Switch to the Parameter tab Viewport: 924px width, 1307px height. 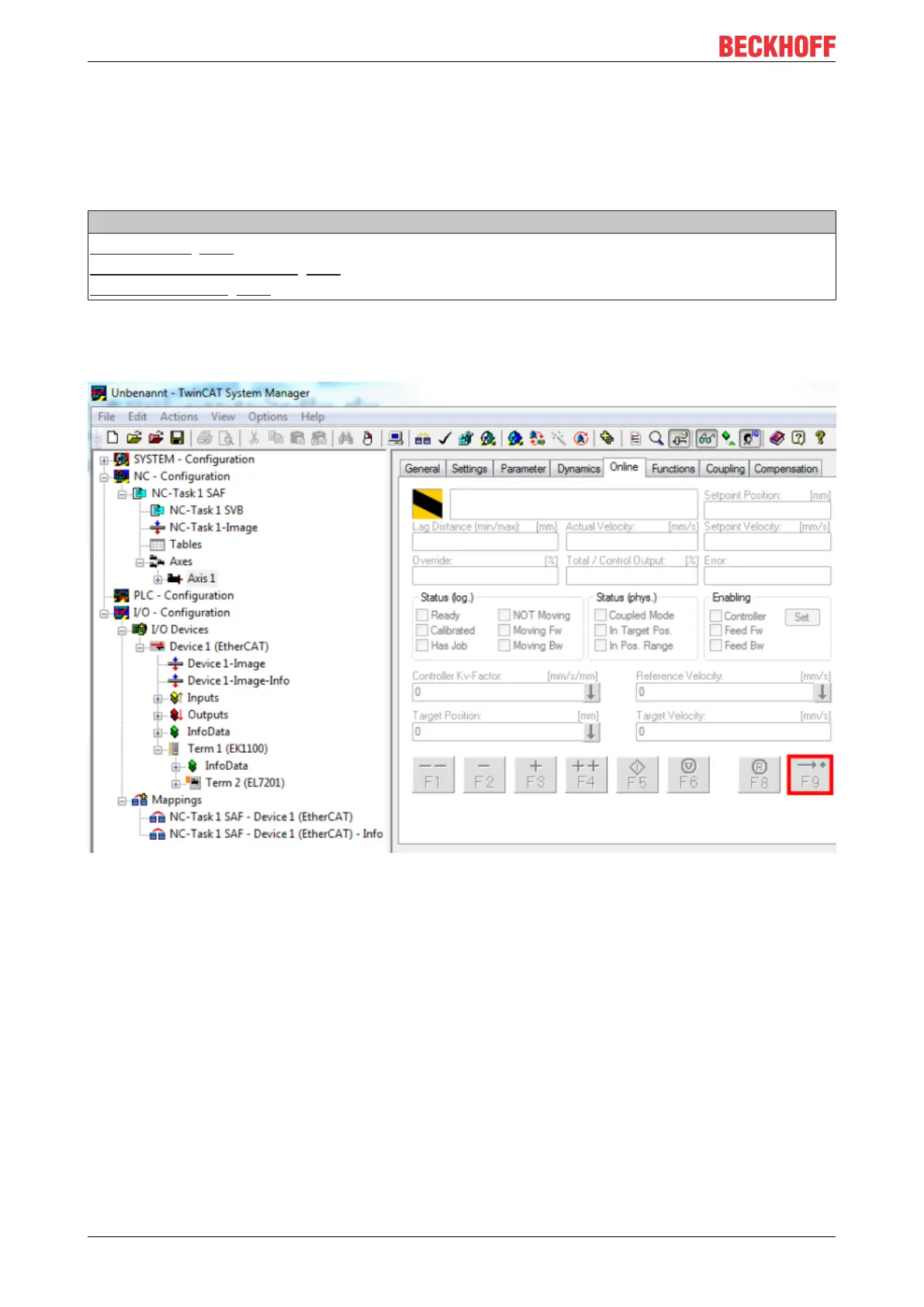[x=523, y=469]
